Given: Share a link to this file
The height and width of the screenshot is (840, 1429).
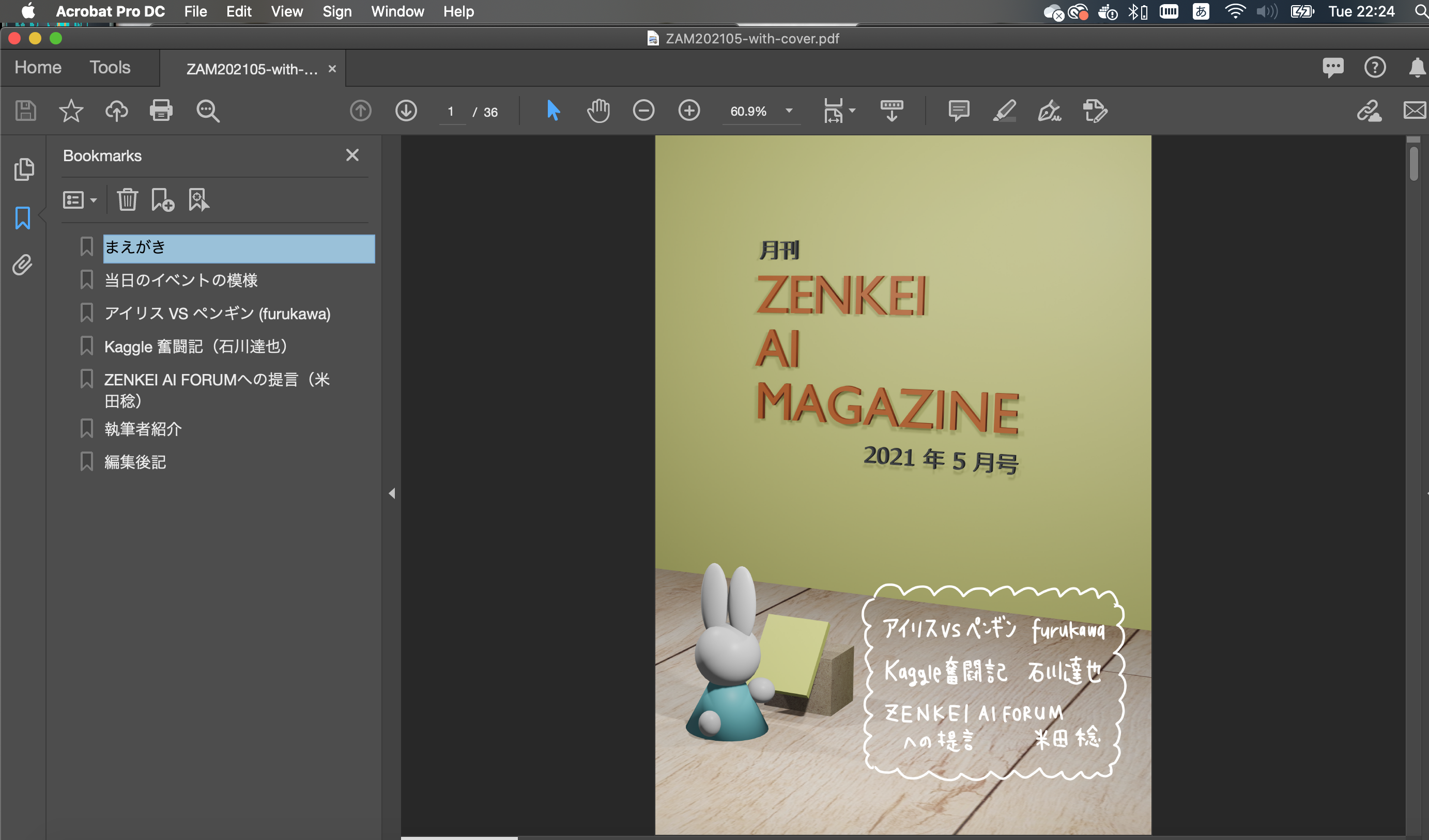Looking at the screenshot, I should [x=1369, y=111].
